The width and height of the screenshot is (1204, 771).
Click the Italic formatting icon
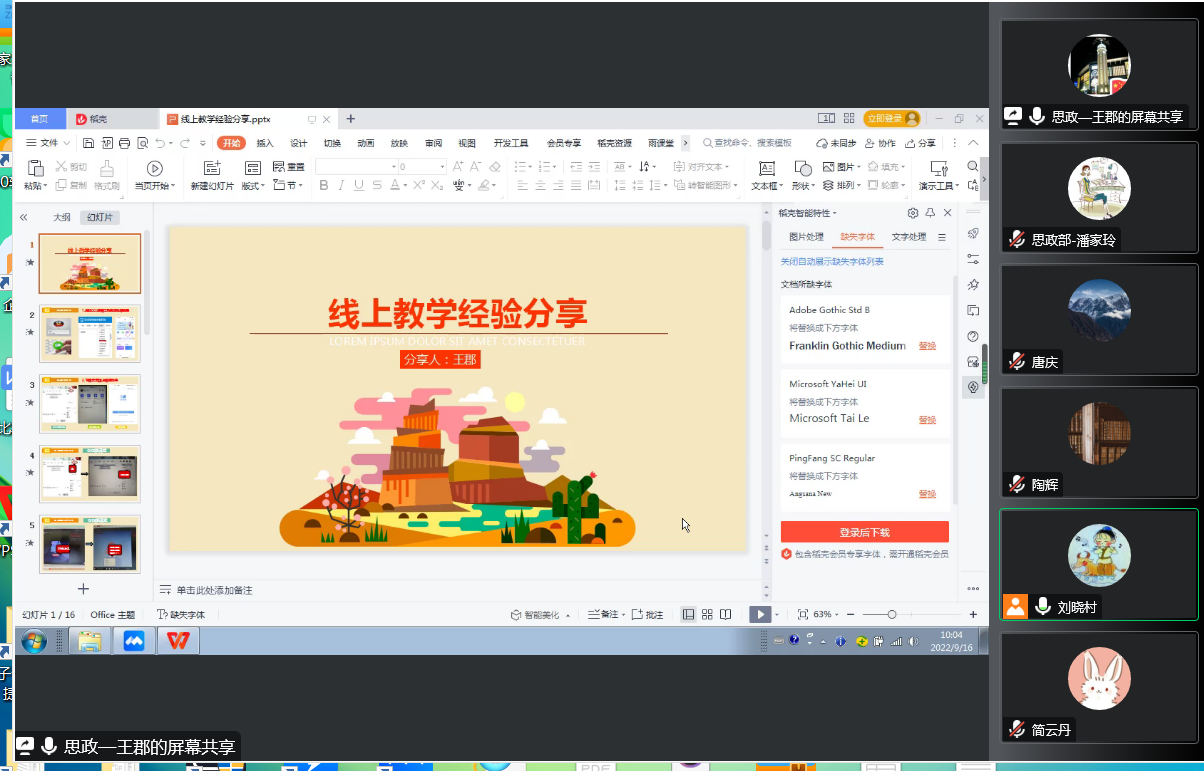click(x=341, y=186)
